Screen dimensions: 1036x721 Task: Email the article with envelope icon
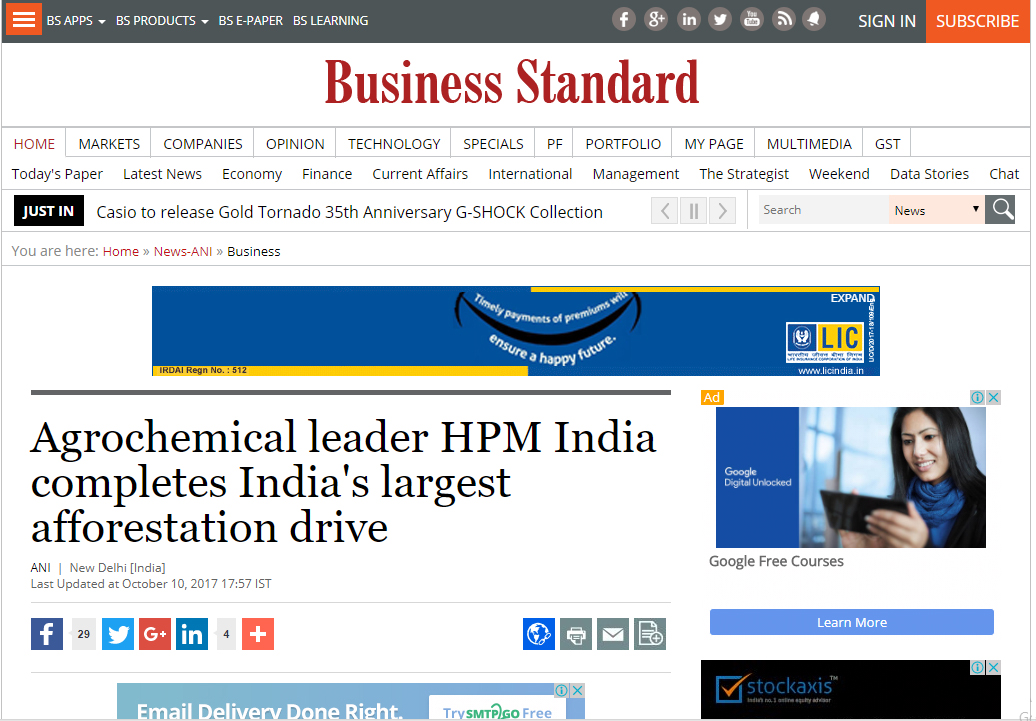tap(613, 634)
